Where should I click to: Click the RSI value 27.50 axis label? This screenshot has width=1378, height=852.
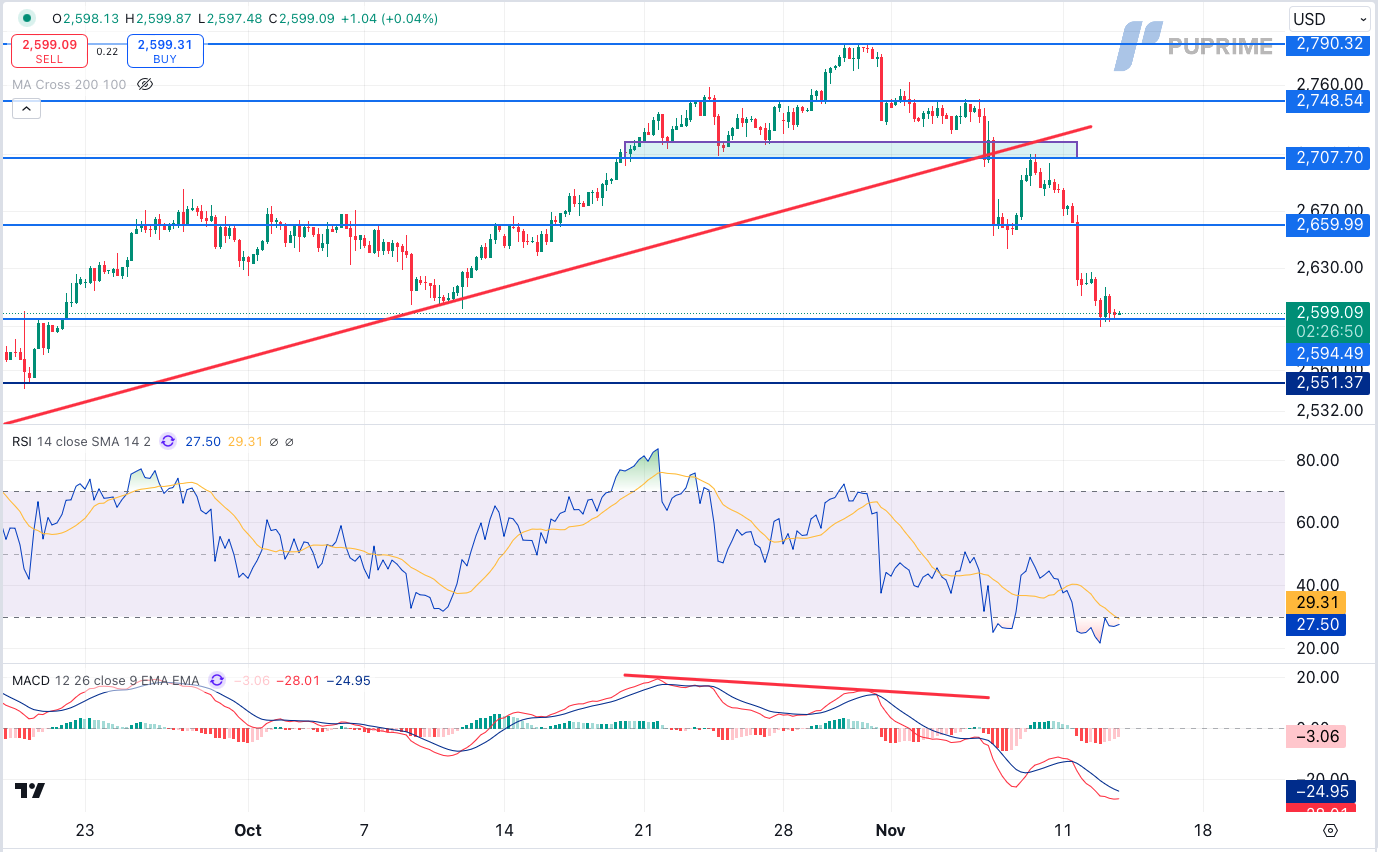tap(1317, 624)
